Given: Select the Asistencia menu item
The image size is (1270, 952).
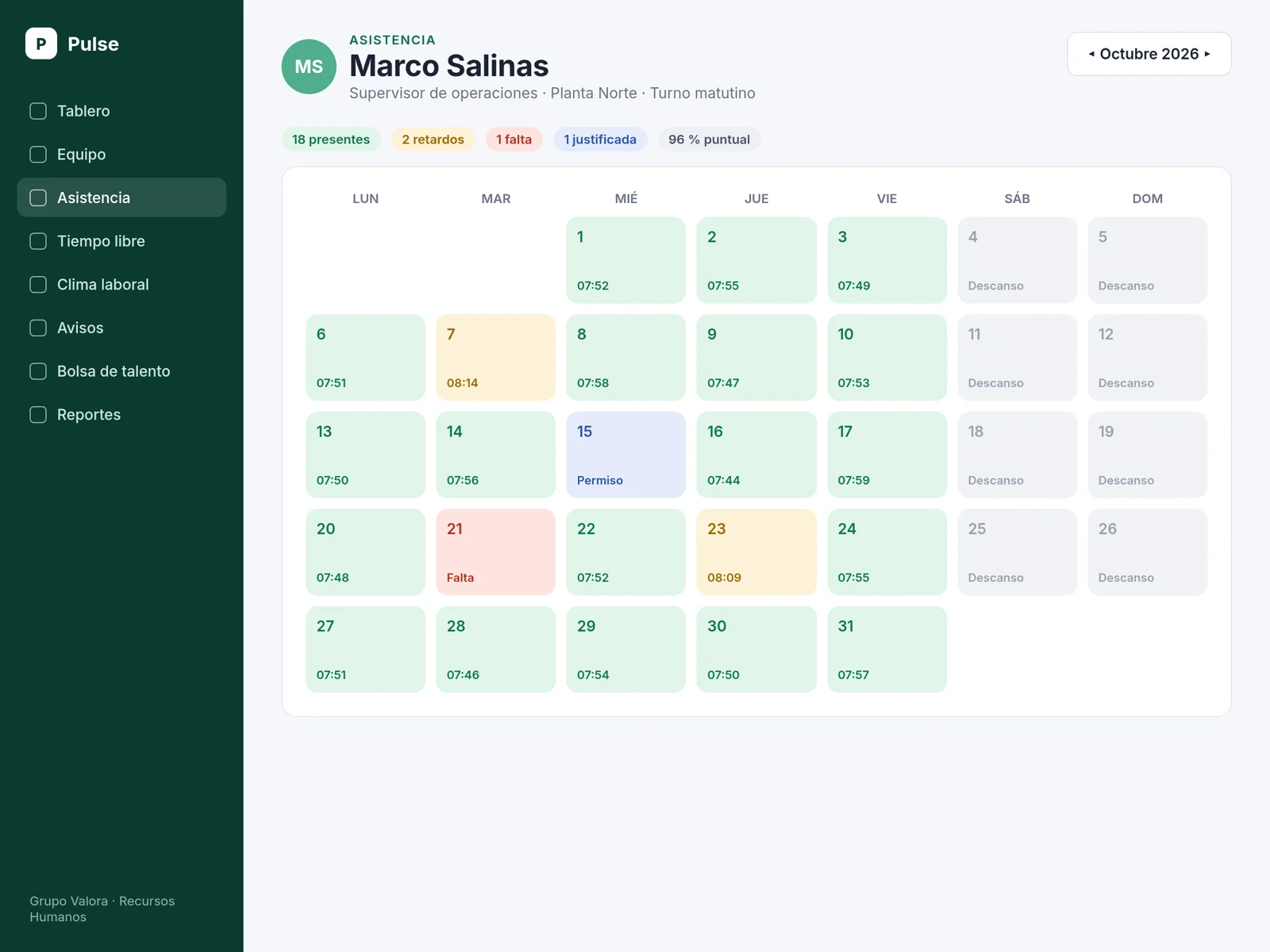Looking at the screenshot, I should click(x=121, y=198).
